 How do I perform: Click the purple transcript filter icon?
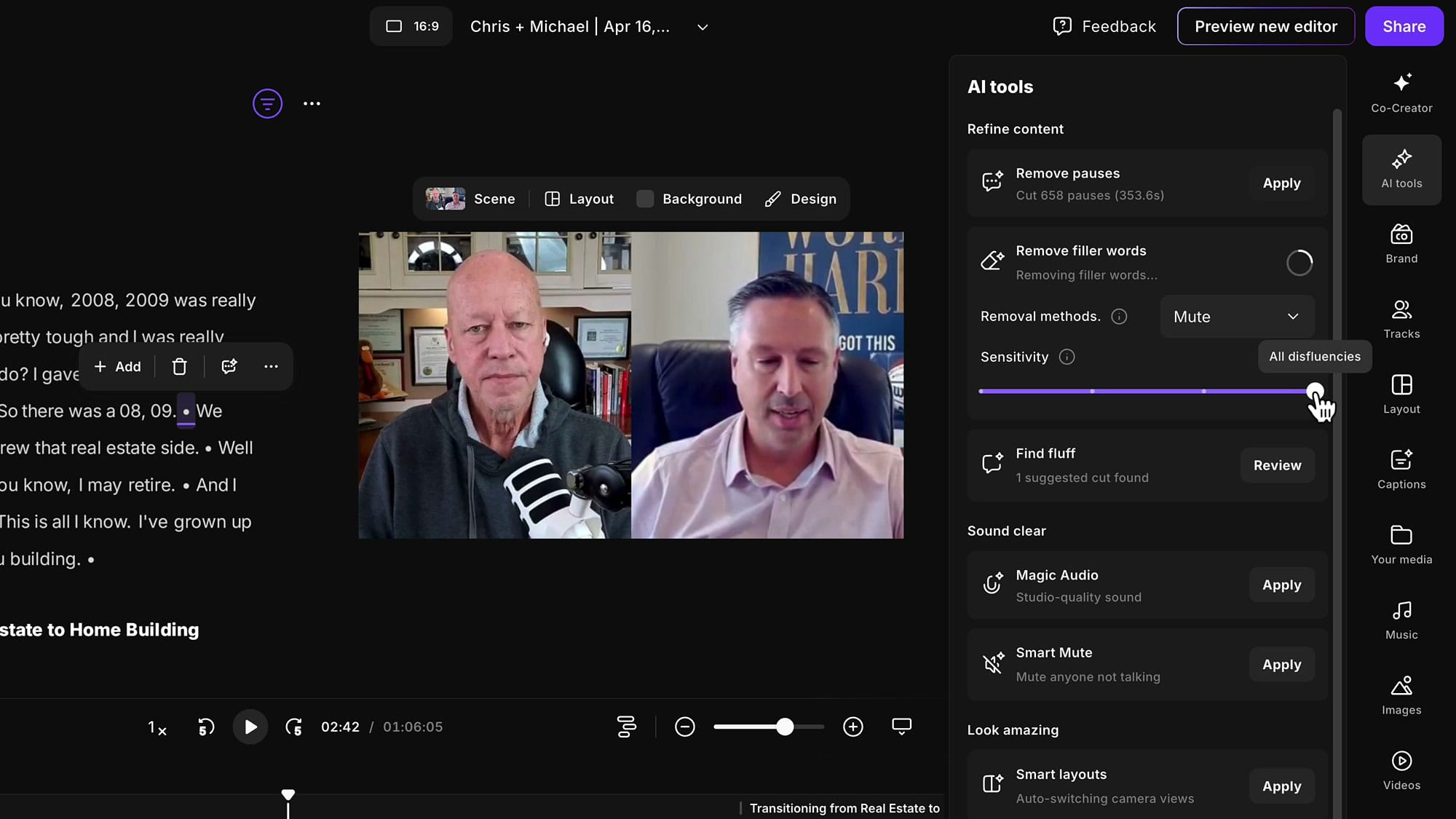267,103
